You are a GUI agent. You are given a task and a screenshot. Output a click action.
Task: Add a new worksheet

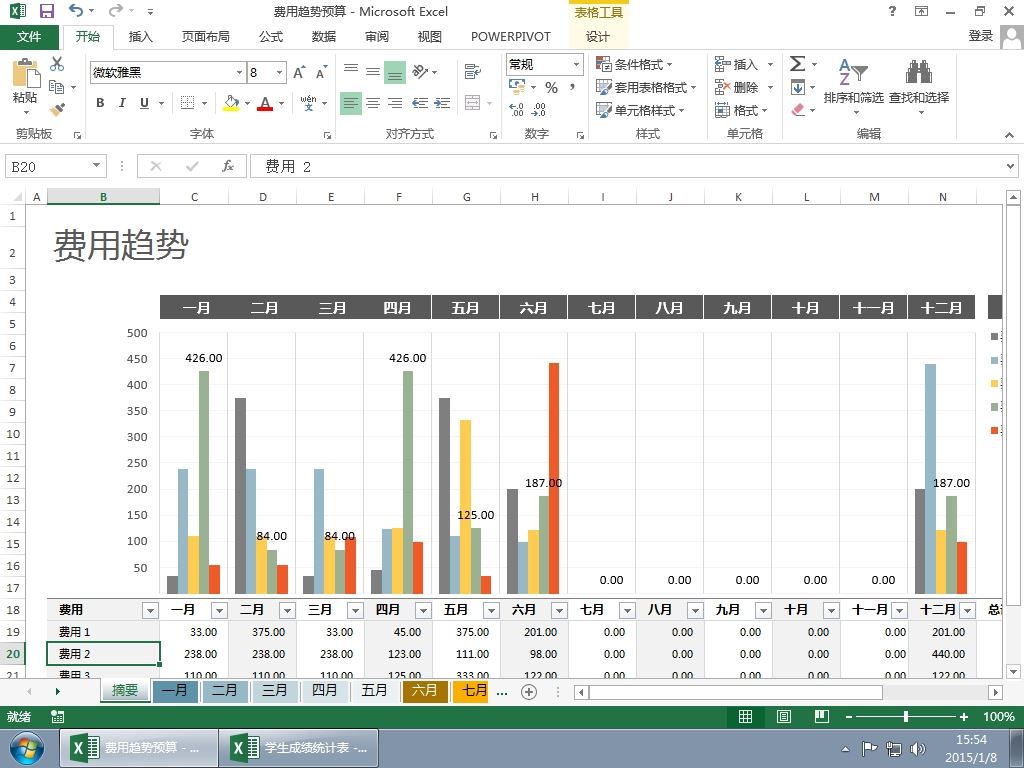(x=528, y=692)
